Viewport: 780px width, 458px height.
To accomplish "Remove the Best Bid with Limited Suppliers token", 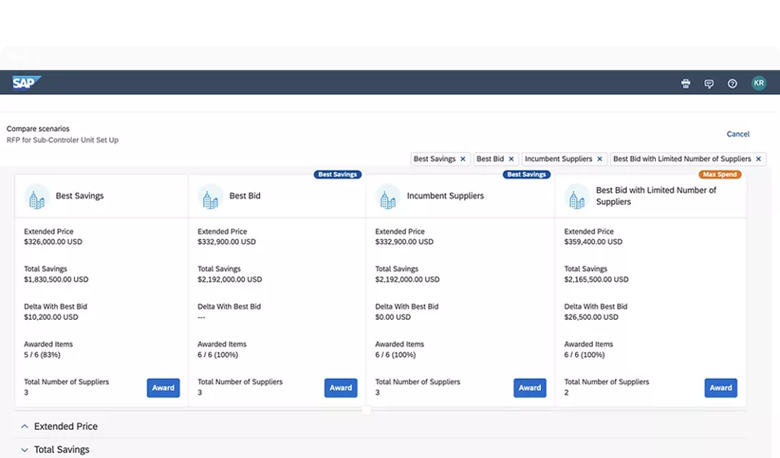I will click(x=758, y=159).
